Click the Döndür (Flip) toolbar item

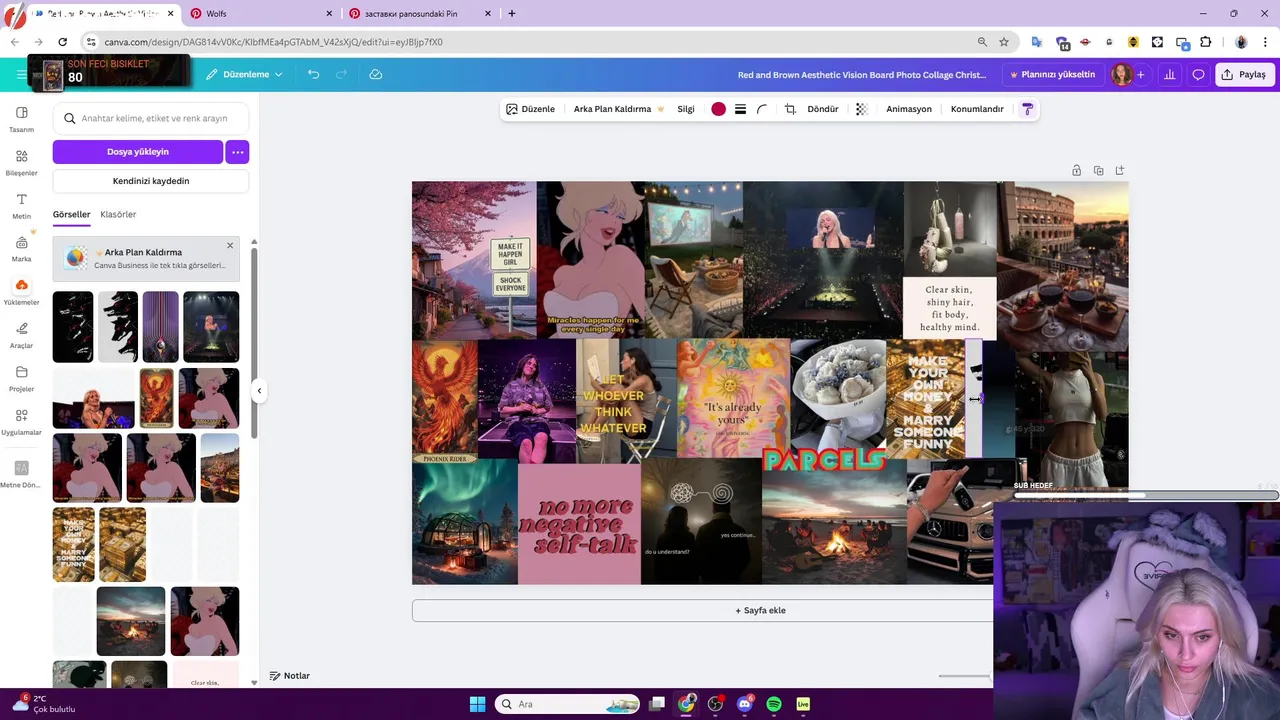coord(823,109)
